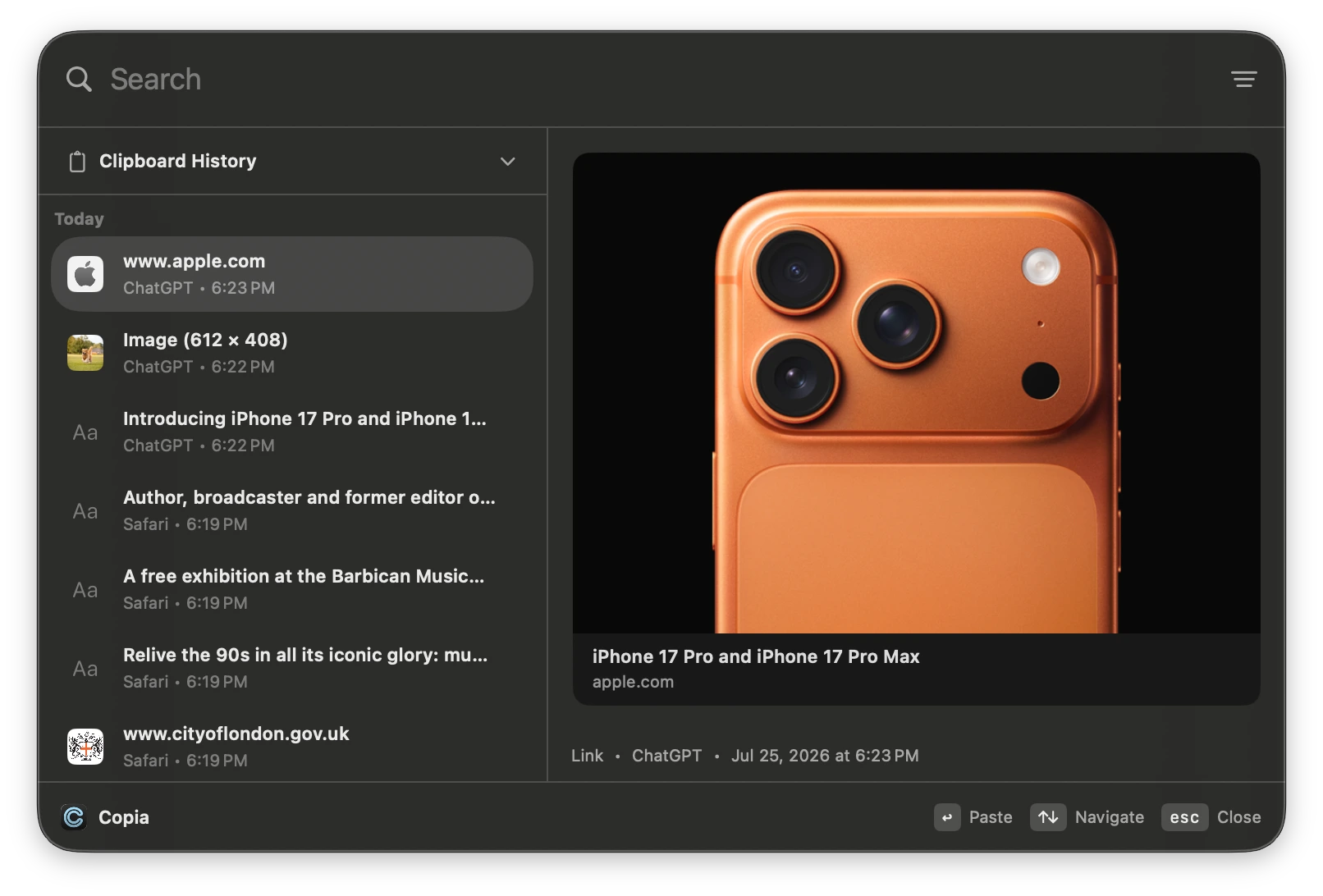Select 'Author, broadcaster and former editor o...' entry
This screenshot has height=896, width=1323.
click(x=292, y=510)
